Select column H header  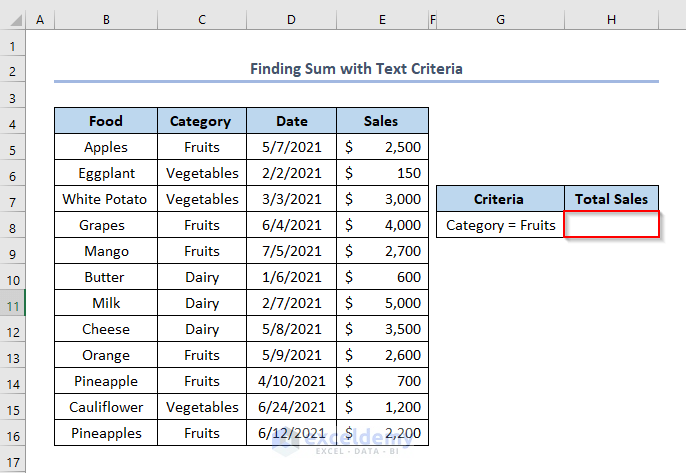click(x=612, y=20)
